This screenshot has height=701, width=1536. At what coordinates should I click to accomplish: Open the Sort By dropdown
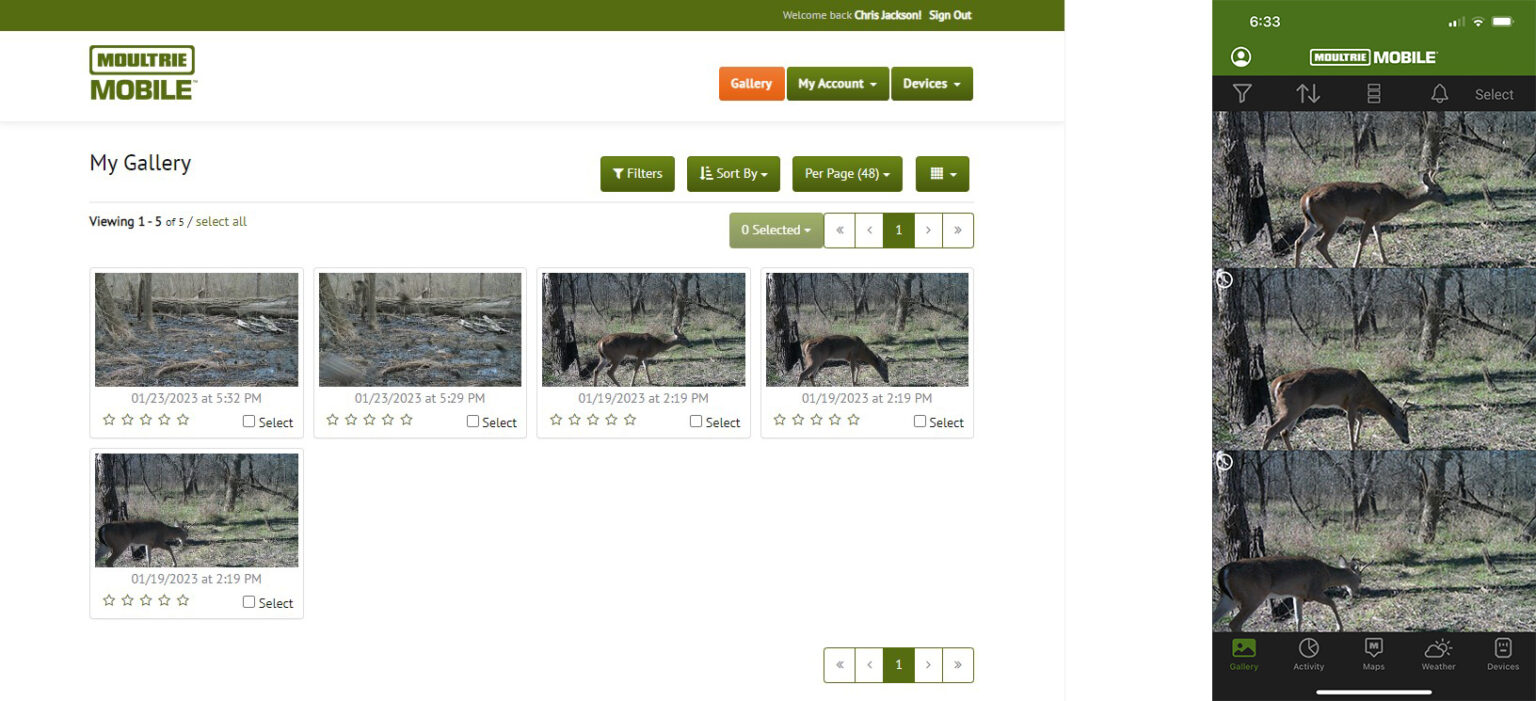733,173
